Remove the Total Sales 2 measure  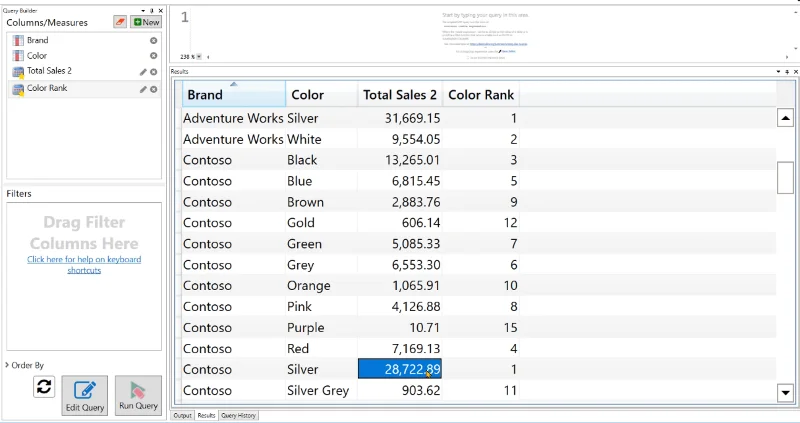[153, 72]
